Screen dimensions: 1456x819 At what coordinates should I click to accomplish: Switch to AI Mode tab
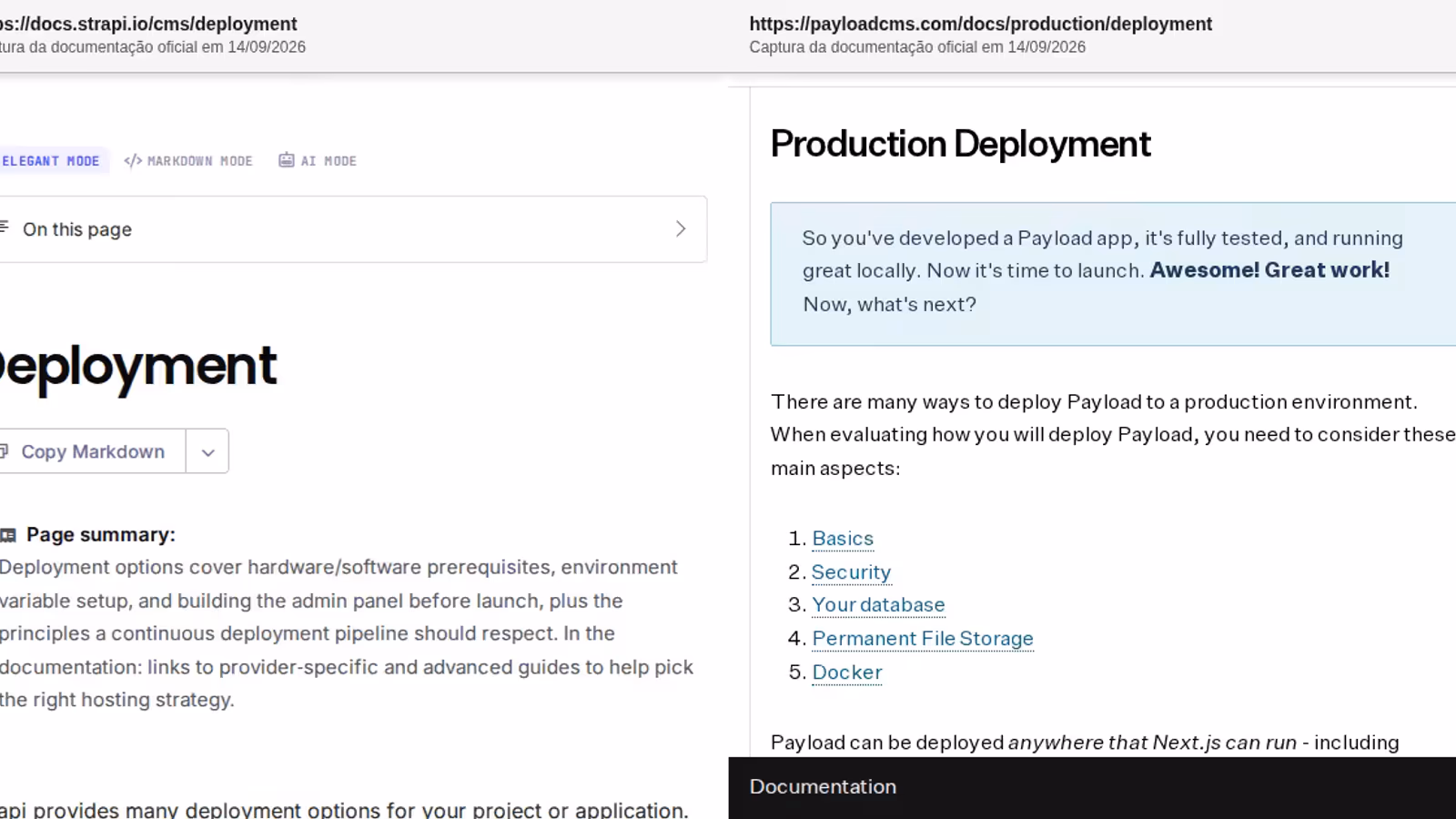pos(318,161)
